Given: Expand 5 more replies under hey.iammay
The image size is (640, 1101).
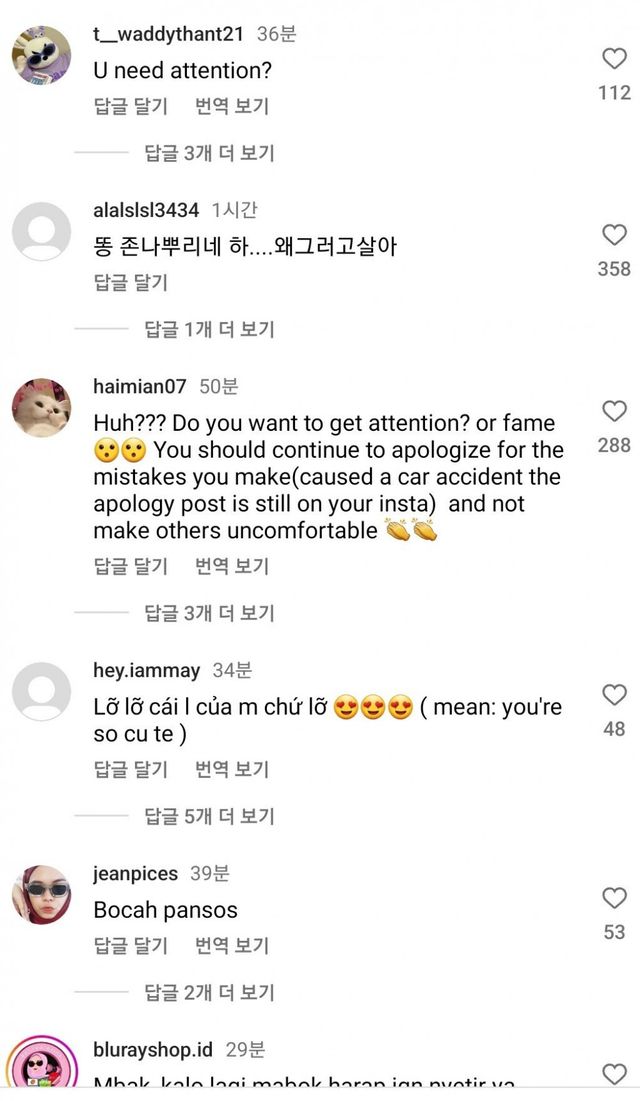Looking at the screenshot, I should 209,816.
